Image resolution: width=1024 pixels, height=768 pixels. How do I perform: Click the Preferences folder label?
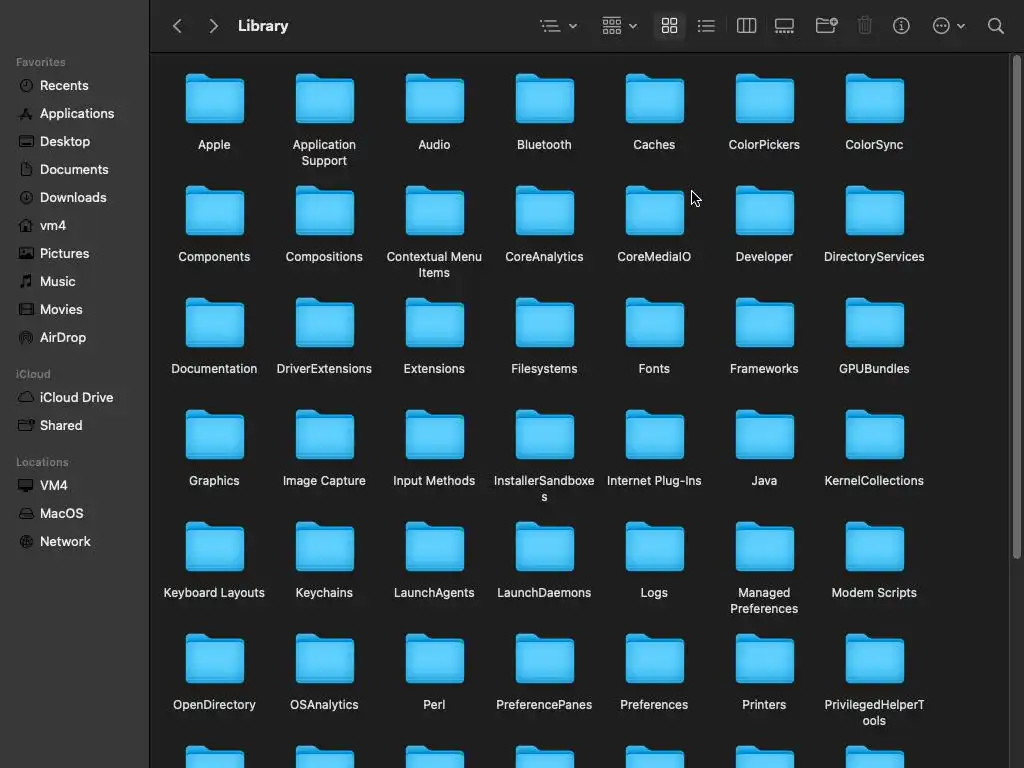click(654, 705)
